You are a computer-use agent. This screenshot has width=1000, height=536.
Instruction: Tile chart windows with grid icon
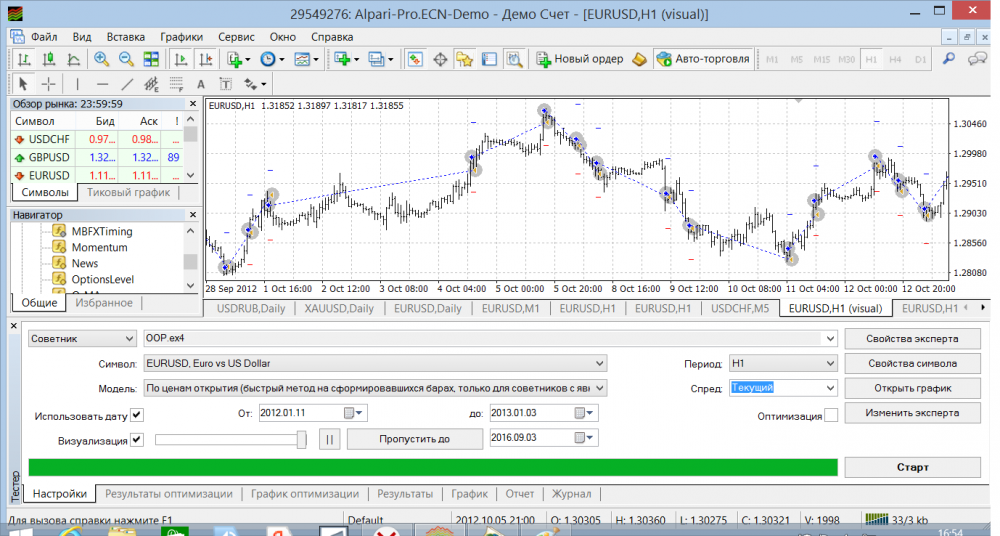coord(151,59)
